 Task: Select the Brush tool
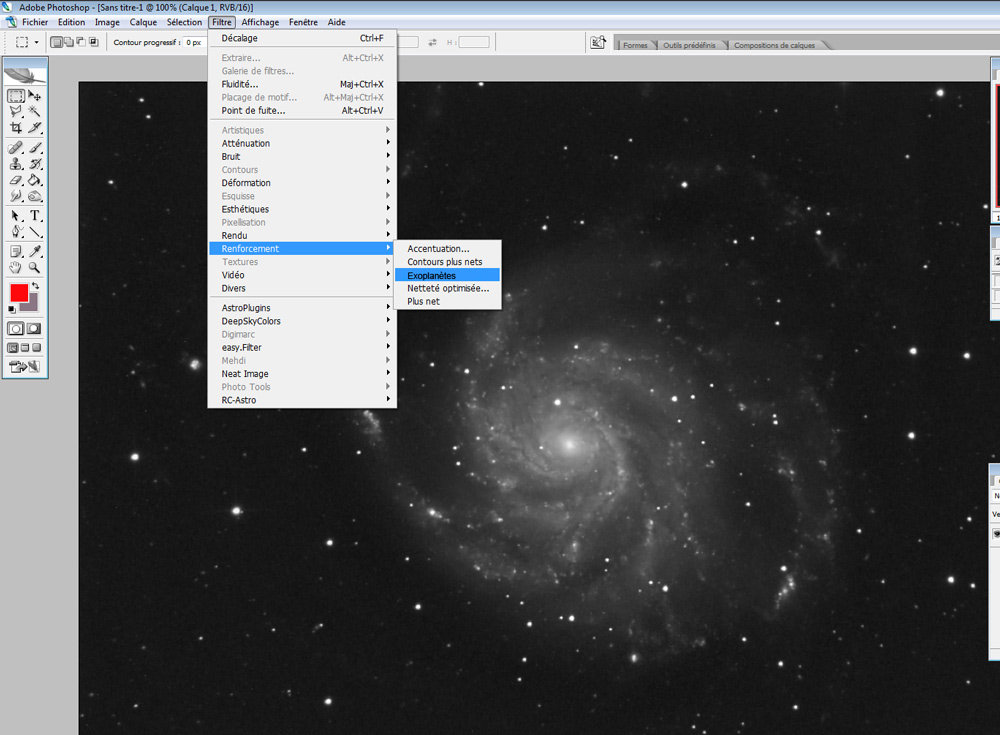click(35, 148)
